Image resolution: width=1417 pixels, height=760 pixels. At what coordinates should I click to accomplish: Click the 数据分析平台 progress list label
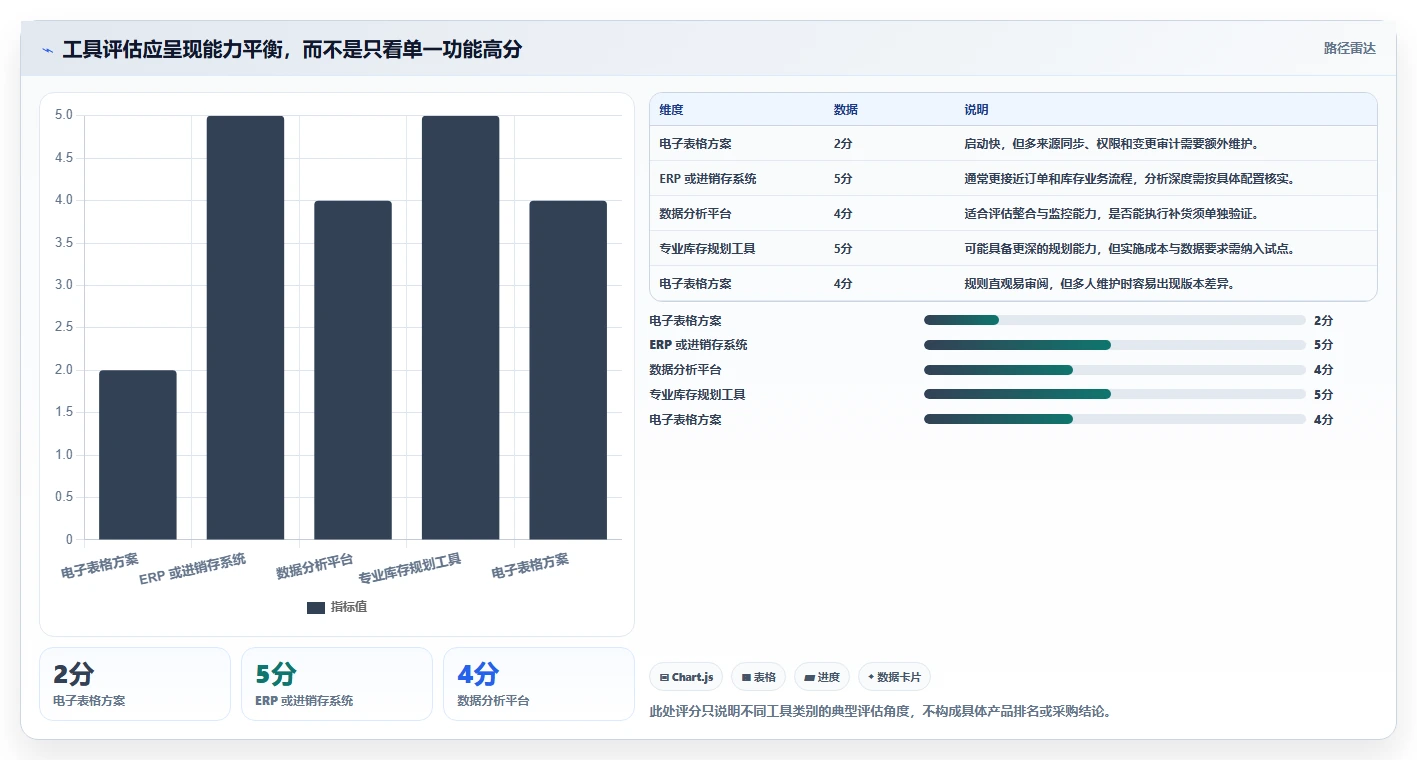coord(686,370)
